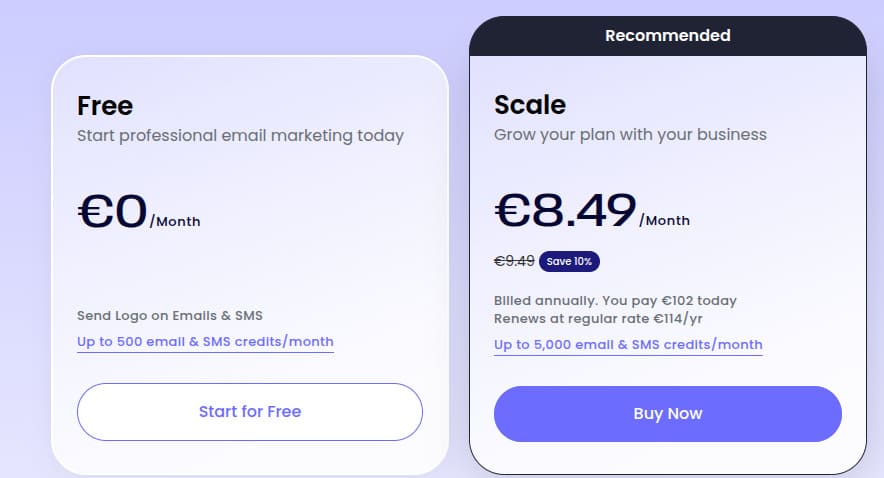Select the Recommended banner on Scale plan
Image resolution: width=884 pixels, height=478 pixels.
pyautogui.click(x=667, y=36)
